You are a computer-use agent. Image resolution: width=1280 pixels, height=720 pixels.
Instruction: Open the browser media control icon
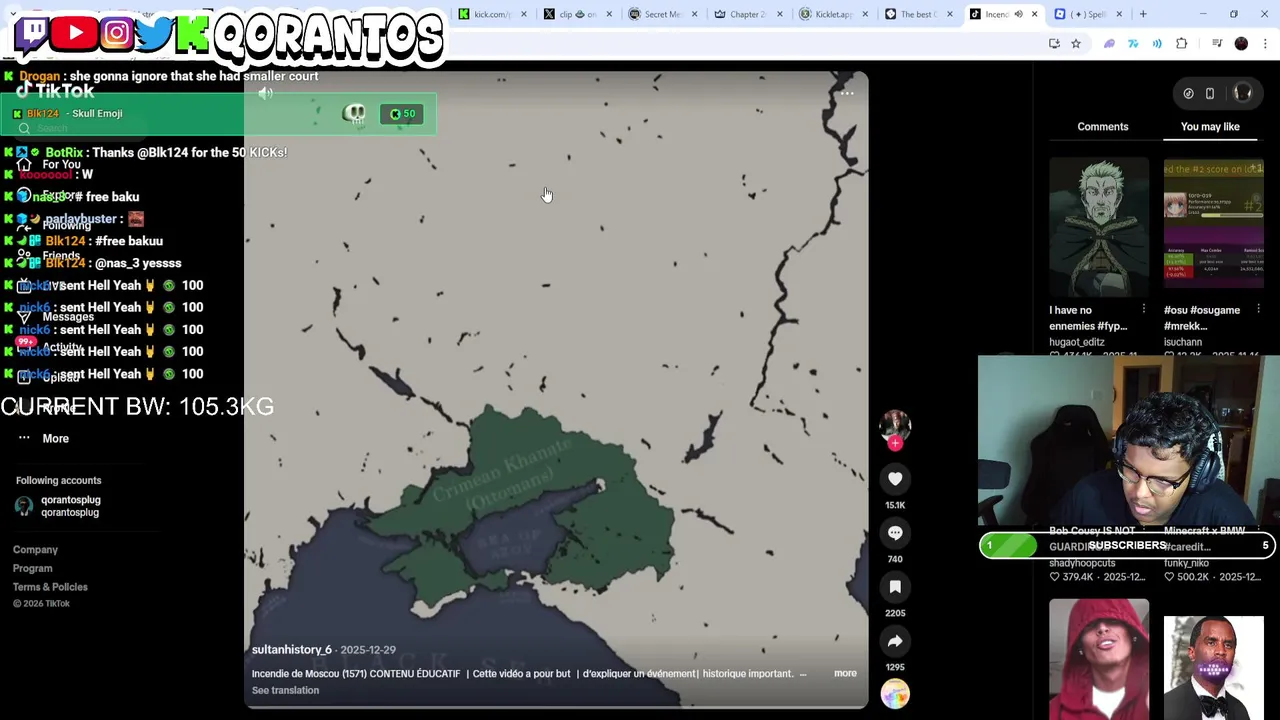coord(1217,44)
